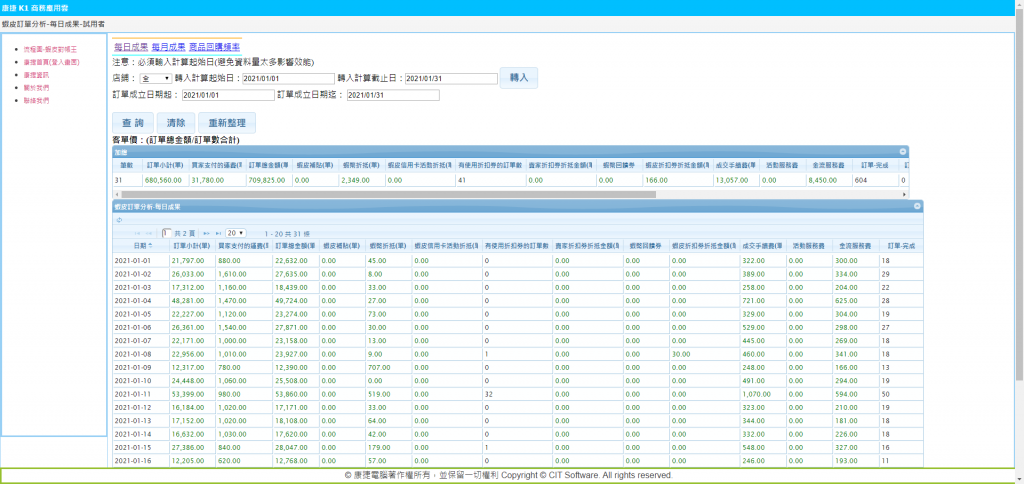Collapse the 加總 summary panel
This screenshot has width=1024, height=484.
[x=903, y=151]
